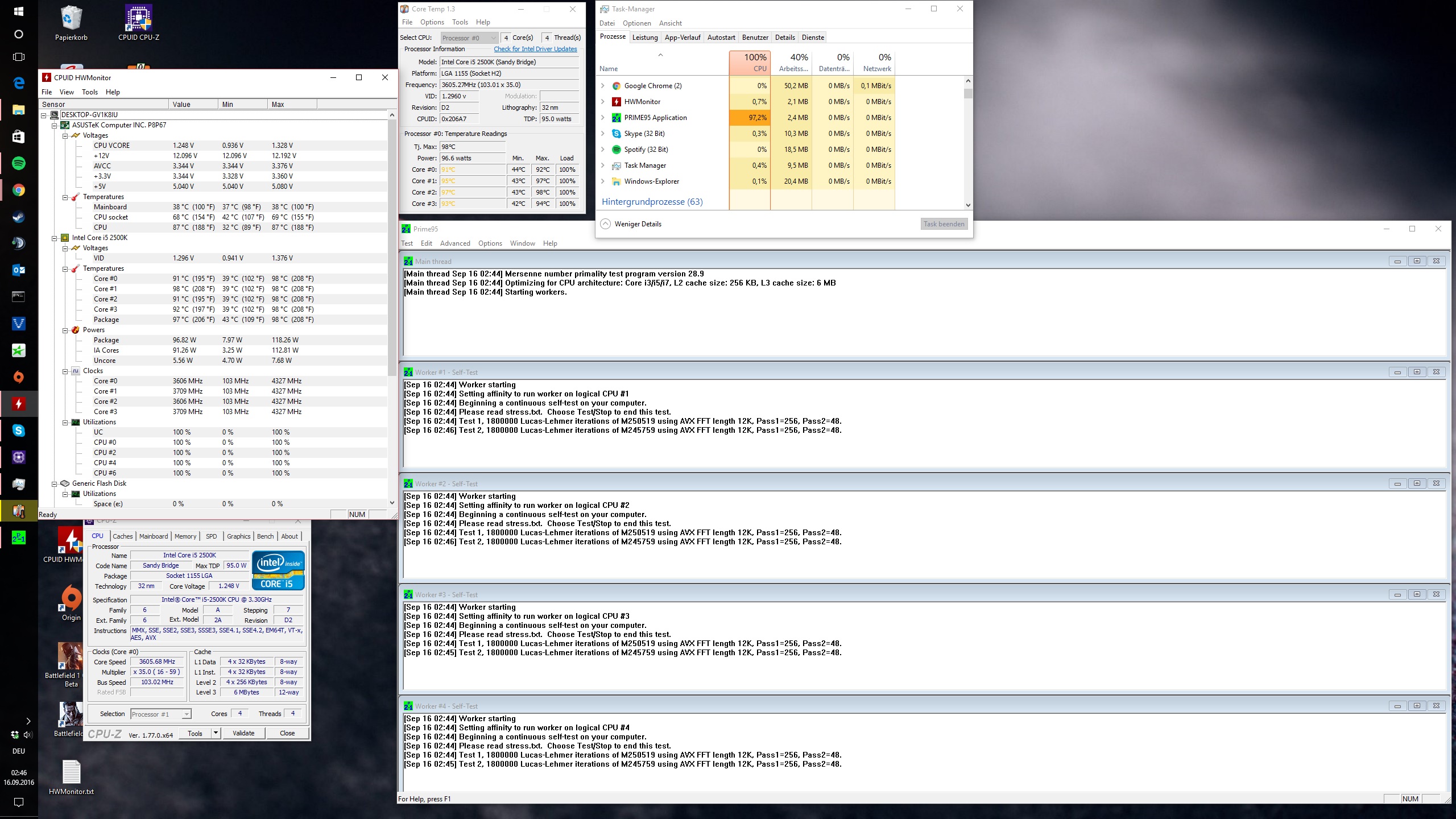
Task: Switch to the Leistung tab in Task-Manager
Action: point(645,38)
